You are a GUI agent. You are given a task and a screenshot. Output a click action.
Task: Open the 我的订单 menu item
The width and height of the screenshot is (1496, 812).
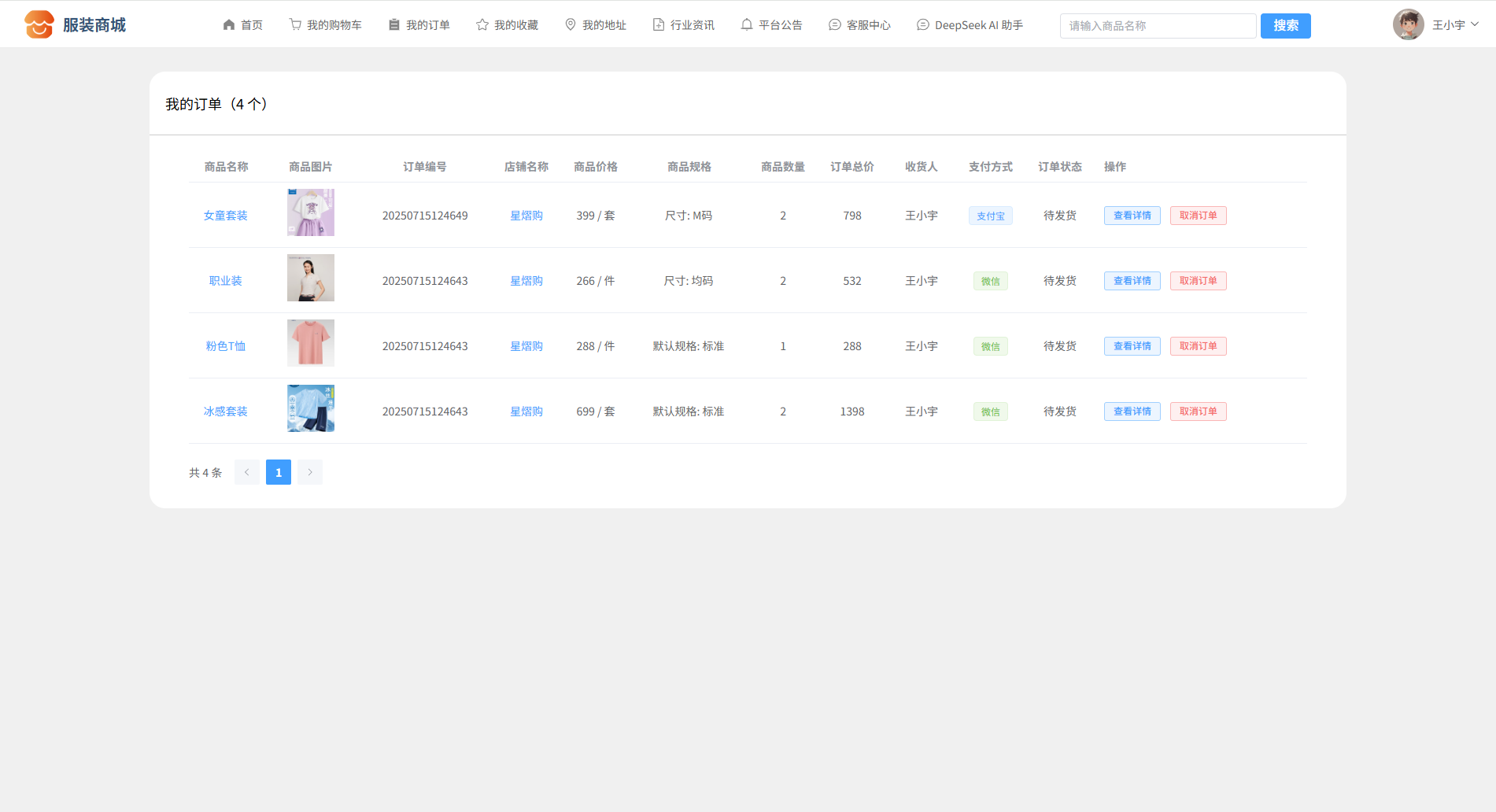click(x=419, y=25)
